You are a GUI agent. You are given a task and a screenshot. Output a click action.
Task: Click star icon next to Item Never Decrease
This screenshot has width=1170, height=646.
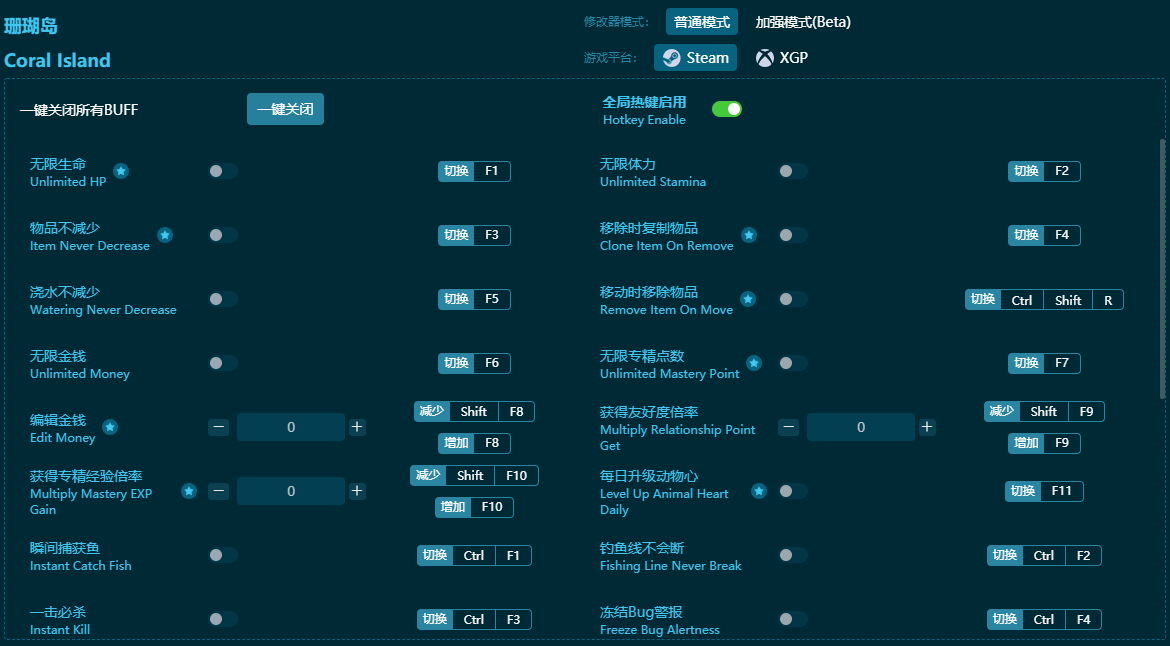165,235
